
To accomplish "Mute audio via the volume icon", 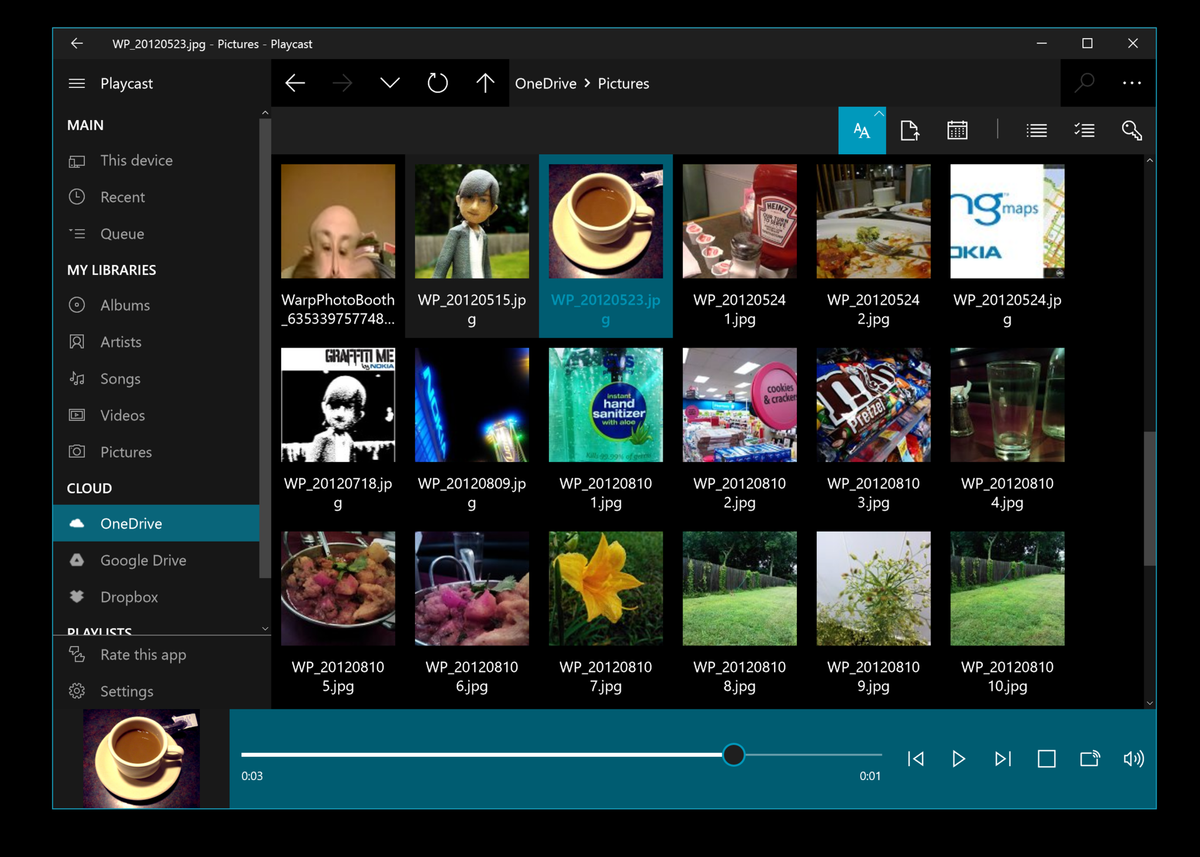I will 1134,759.
